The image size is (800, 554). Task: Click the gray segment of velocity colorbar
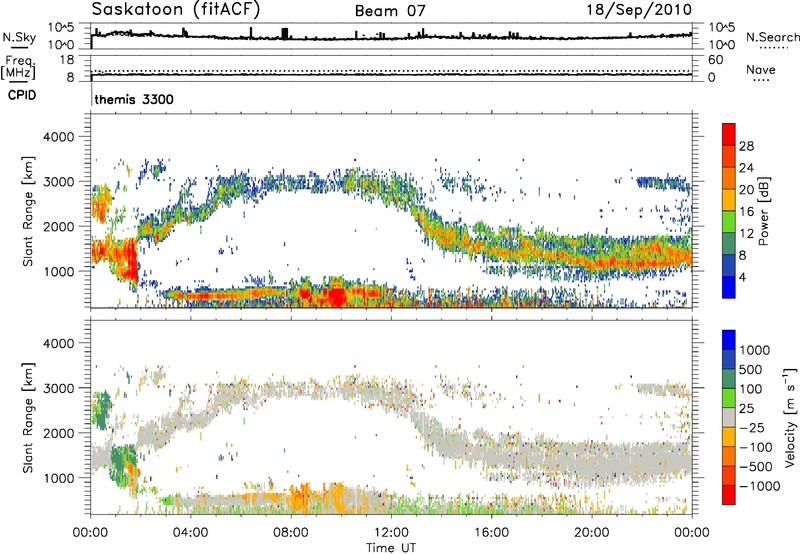coord(729,417)
